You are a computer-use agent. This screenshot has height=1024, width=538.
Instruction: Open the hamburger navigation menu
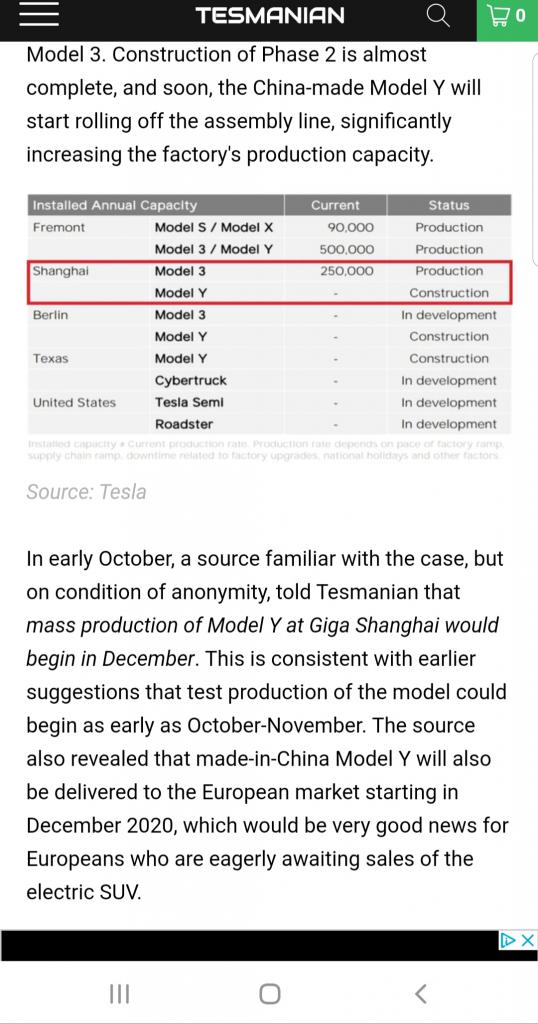(39, 16)
